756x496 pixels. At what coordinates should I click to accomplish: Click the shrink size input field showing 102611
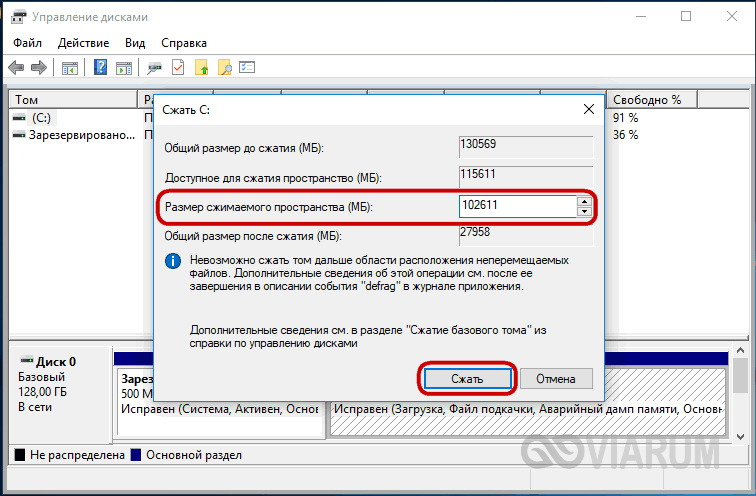pos(516,207)
